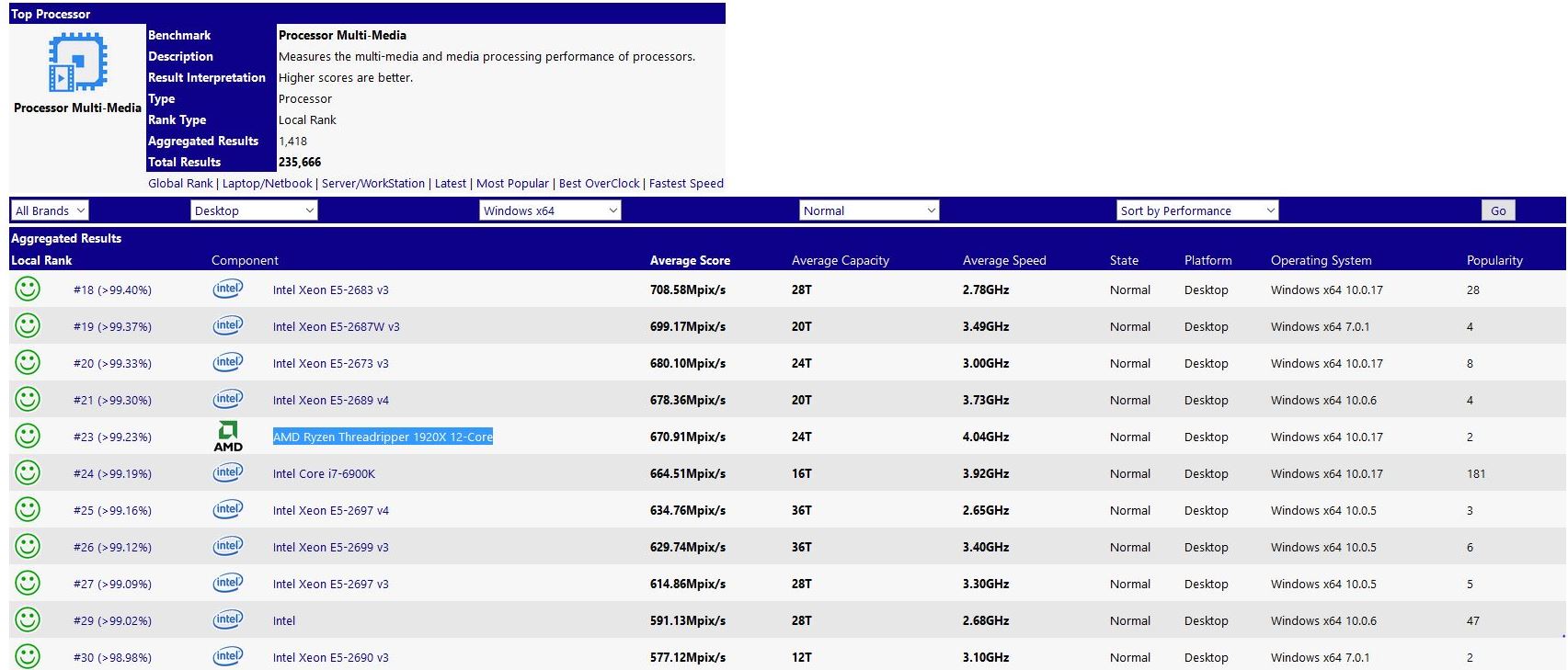Screen dimensions: 1568x670
Task: Click the smiley icon for rank #26
Action: pos(28,546)
